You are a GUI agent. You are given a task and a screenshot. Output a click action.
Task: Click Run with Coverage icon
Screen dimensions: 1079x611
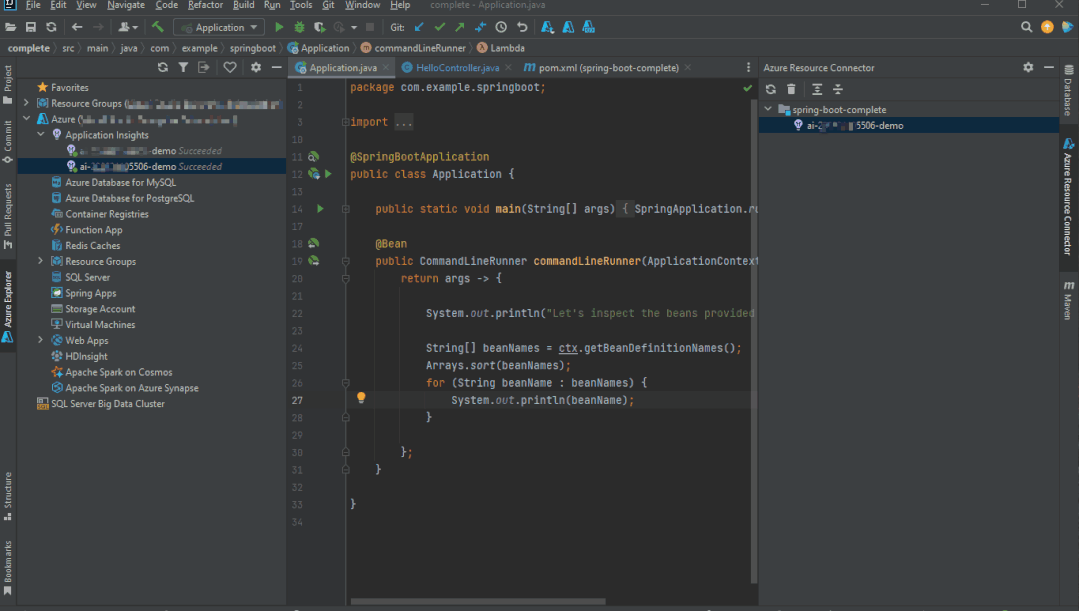point(319,28)
